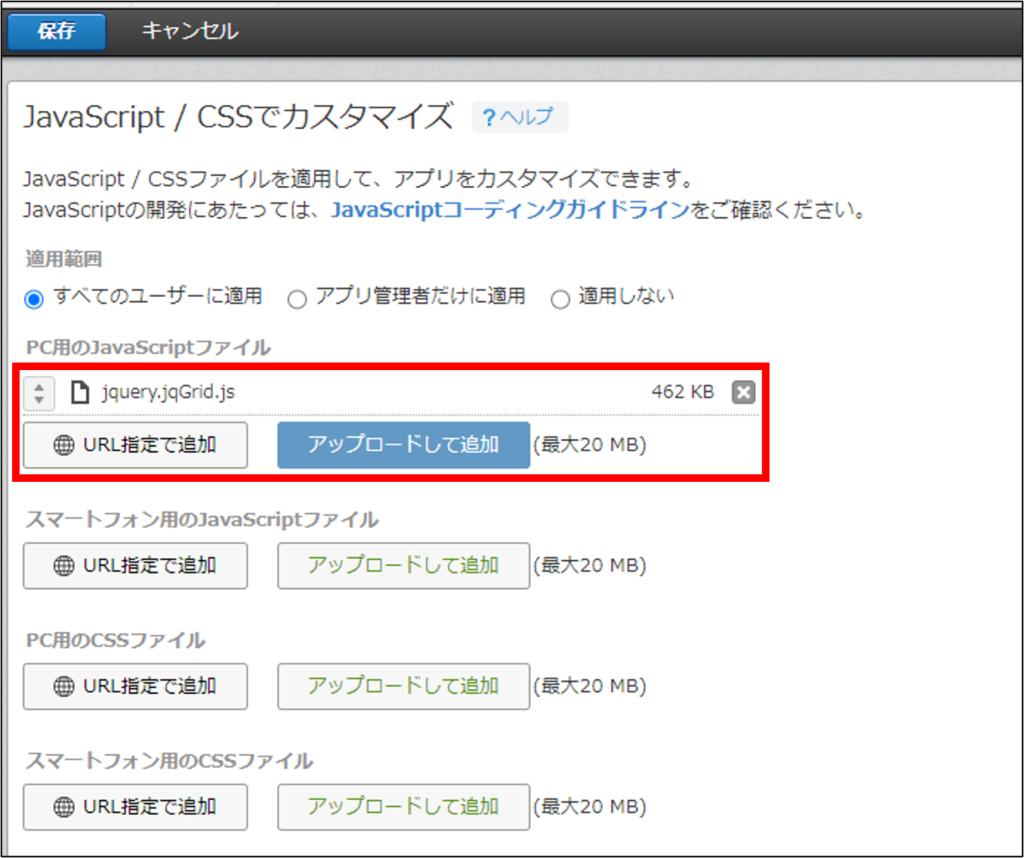Select すべてのユーザーに適用 radio button
This screenshot has height=858, width=1024.
point(33,297)
